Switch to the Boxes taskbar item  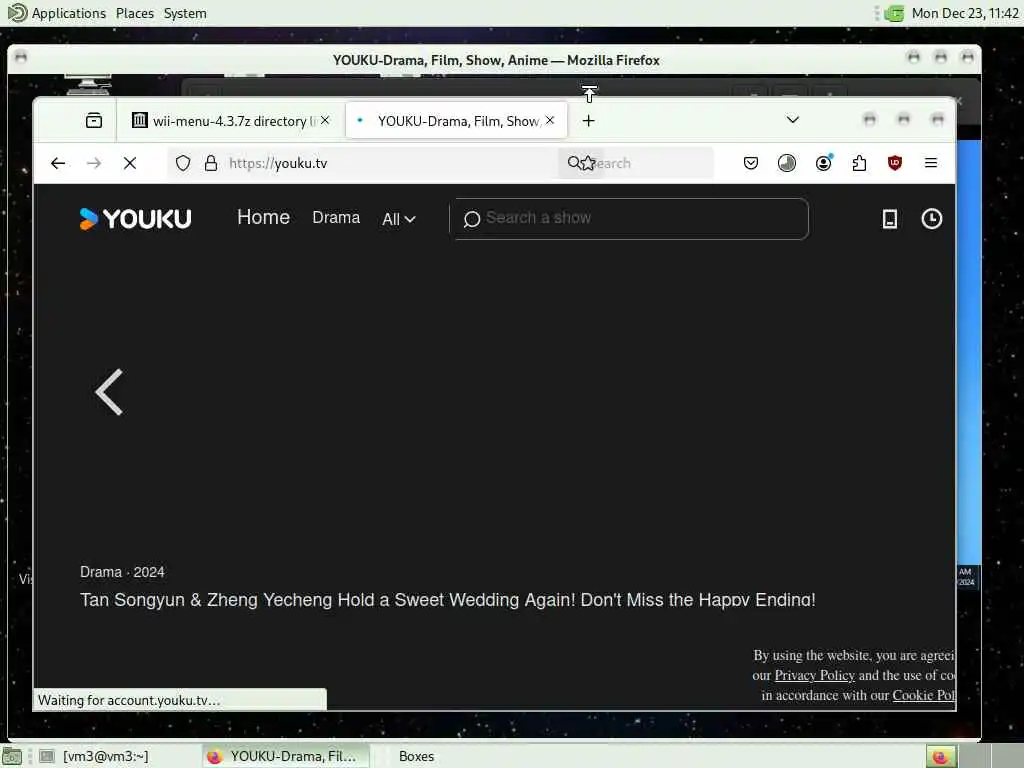[416, 756]
